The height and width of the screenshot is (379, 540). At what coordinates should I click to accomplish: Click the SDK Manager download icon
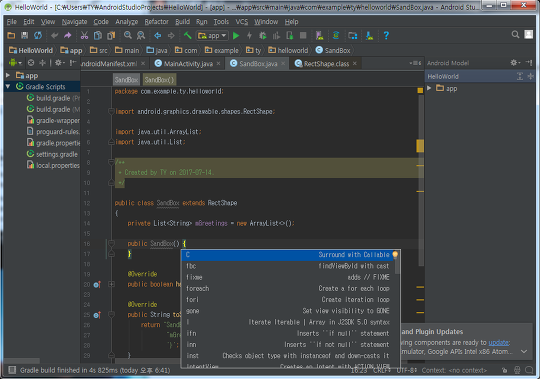click(x=369, y=35)
